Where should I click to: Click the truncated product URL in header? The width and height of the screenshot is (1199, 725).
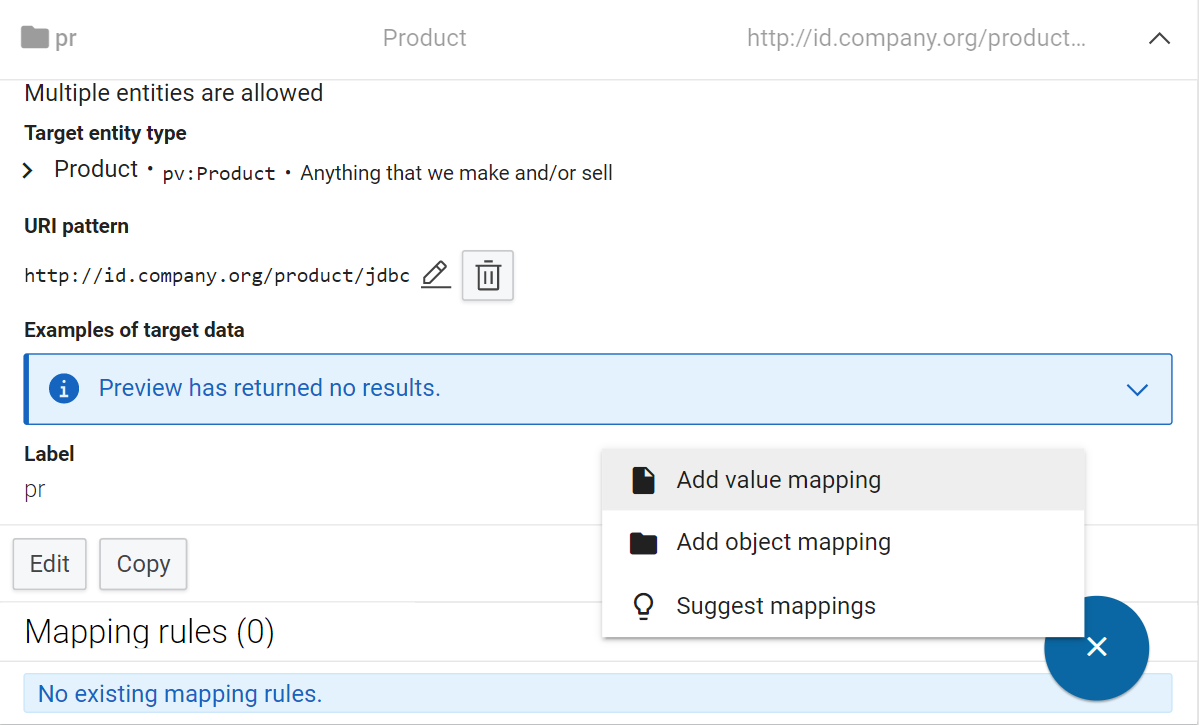tap(916, 38)
